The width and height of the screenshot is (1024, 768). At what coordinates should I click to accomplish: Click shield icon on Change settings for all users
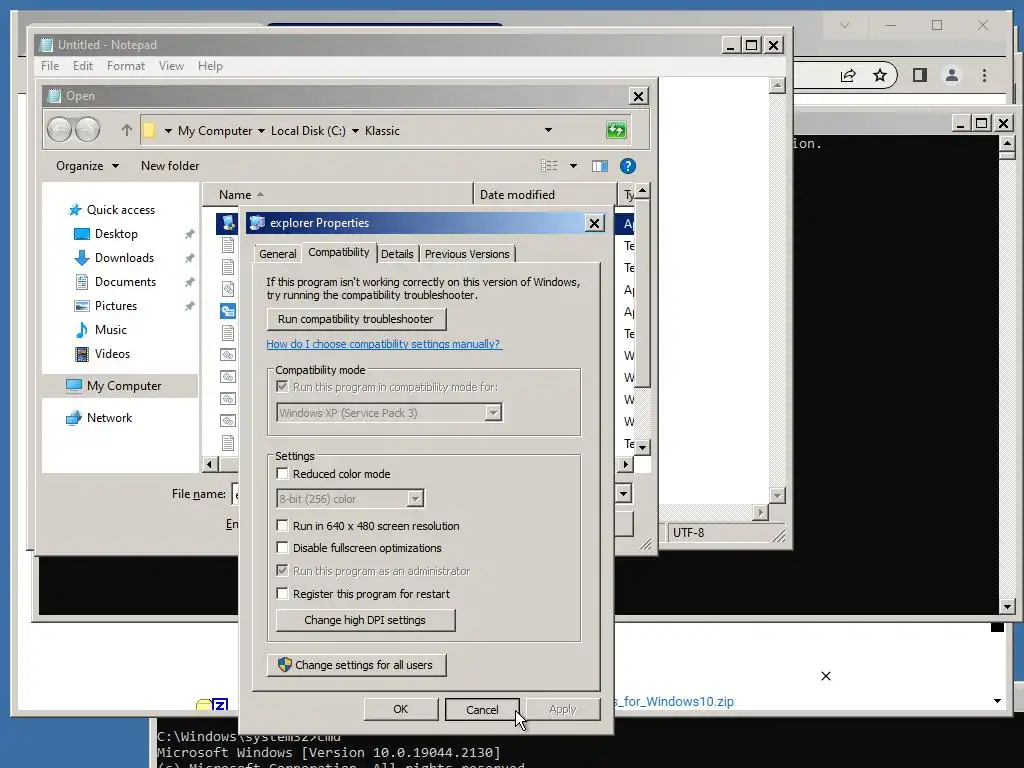285,665
